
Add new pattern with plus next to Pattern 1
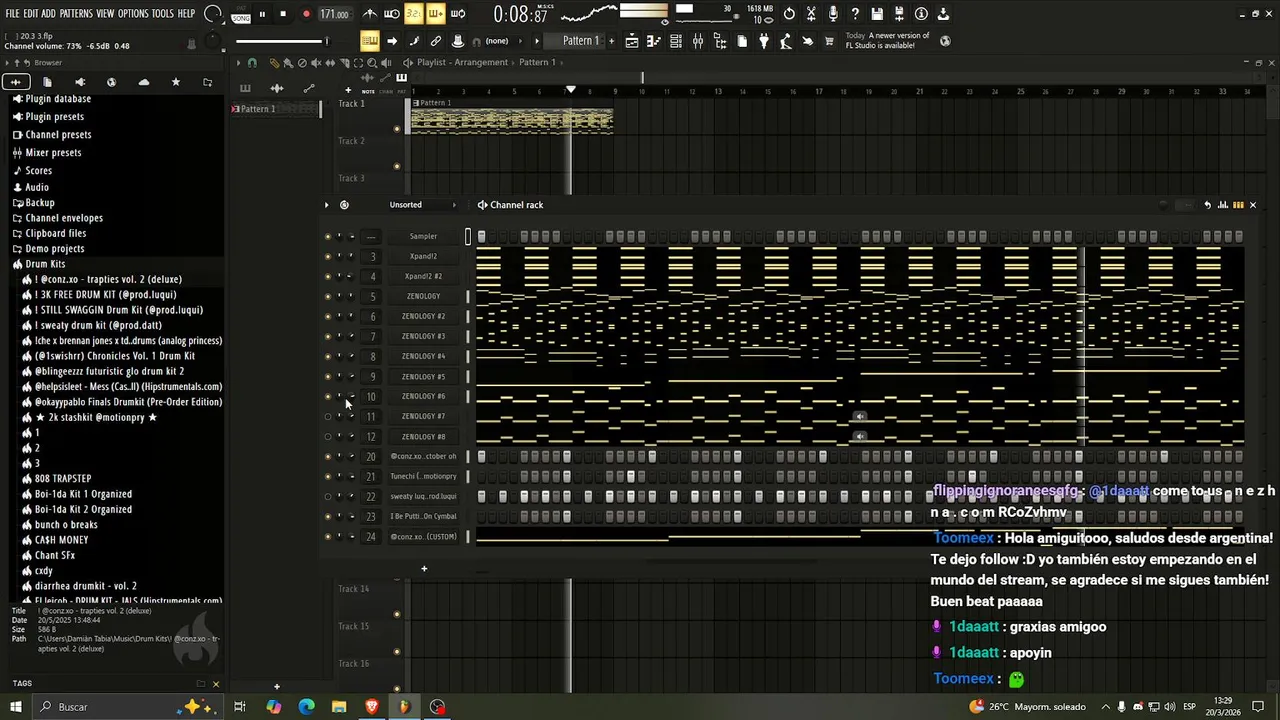(610, 41)
